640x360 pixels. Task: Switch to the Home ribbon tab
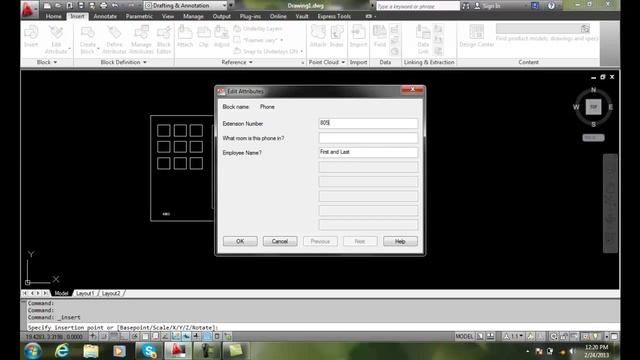pyautogui.click(x=53, y=16)
